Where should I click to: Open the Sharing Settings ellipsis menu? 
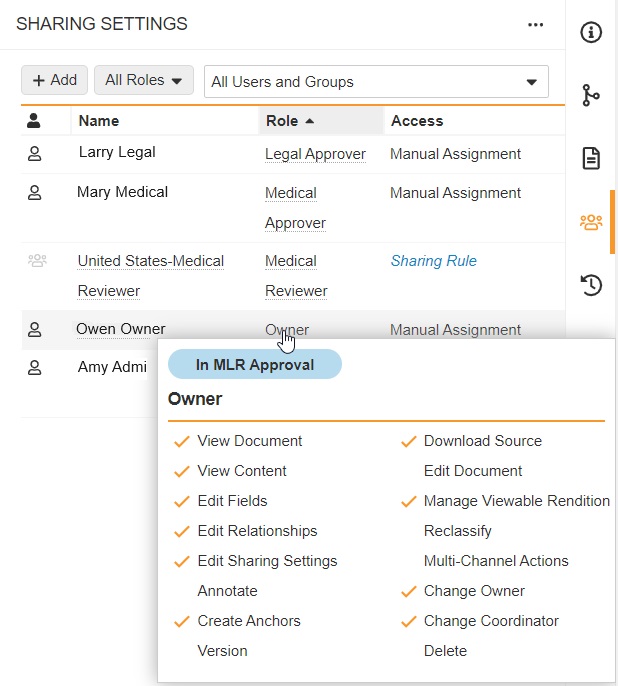[x=536, y=25]
